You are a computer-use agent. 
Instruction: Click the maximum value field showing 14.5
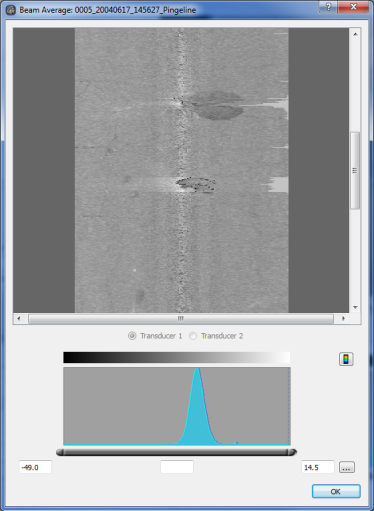(318, 467)
